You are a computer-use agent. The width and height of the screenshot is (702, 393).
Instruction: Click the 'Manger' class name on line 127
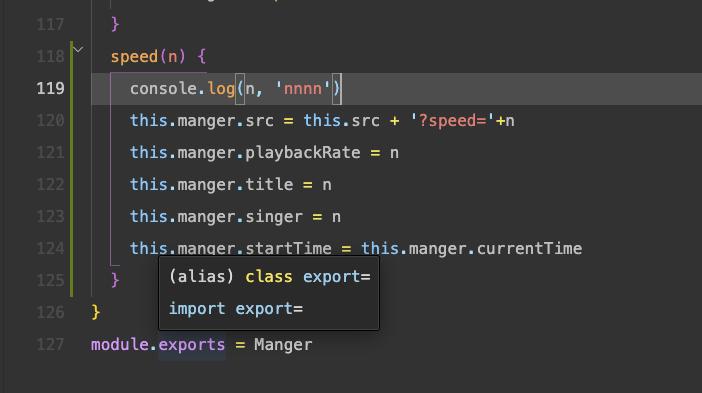(x=283, y=345)
